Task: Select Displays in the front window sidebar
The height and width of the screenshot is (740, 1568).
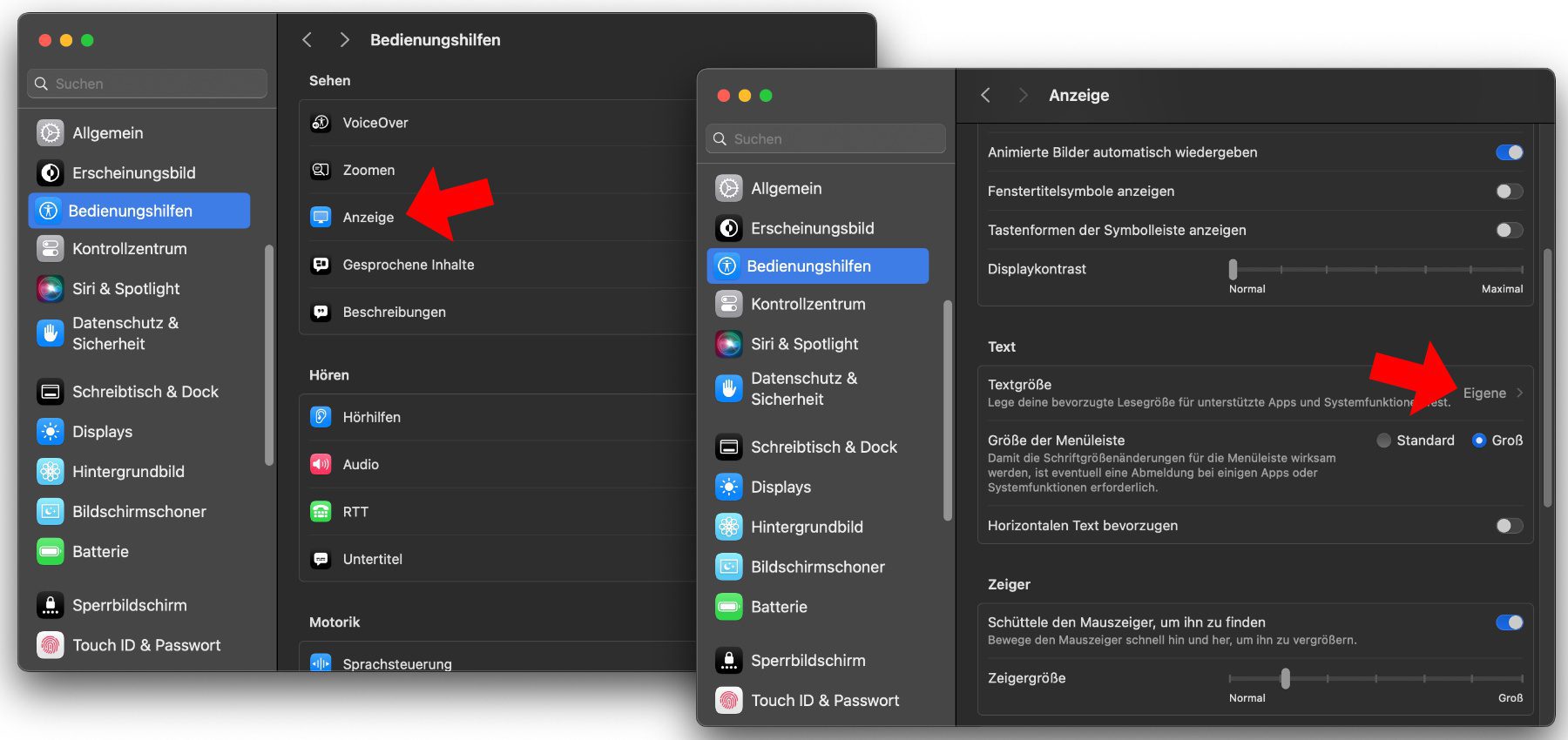Action: click(781, 487)
